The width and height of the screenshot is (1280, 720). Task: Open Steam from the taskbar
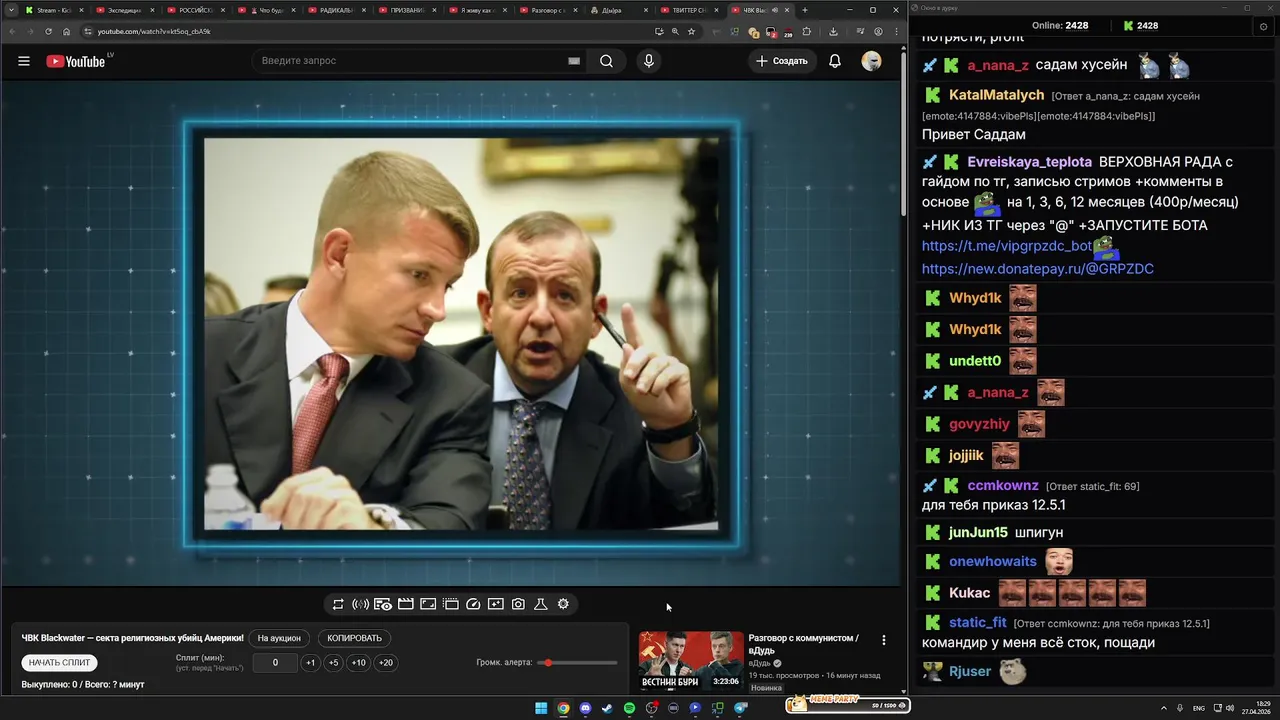point(607,708)
